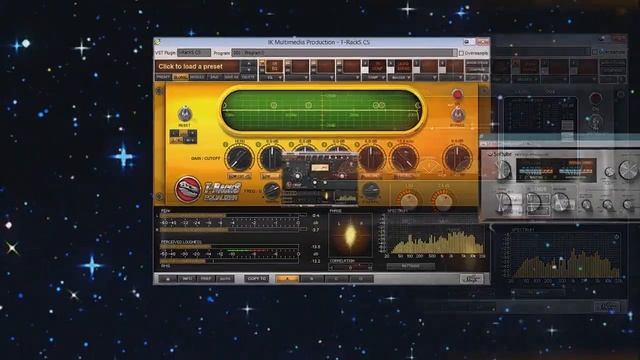This screenshot has height=360, width=640.
Task: Click the fifth band Gain knob
Action: (x=371, y=158)
